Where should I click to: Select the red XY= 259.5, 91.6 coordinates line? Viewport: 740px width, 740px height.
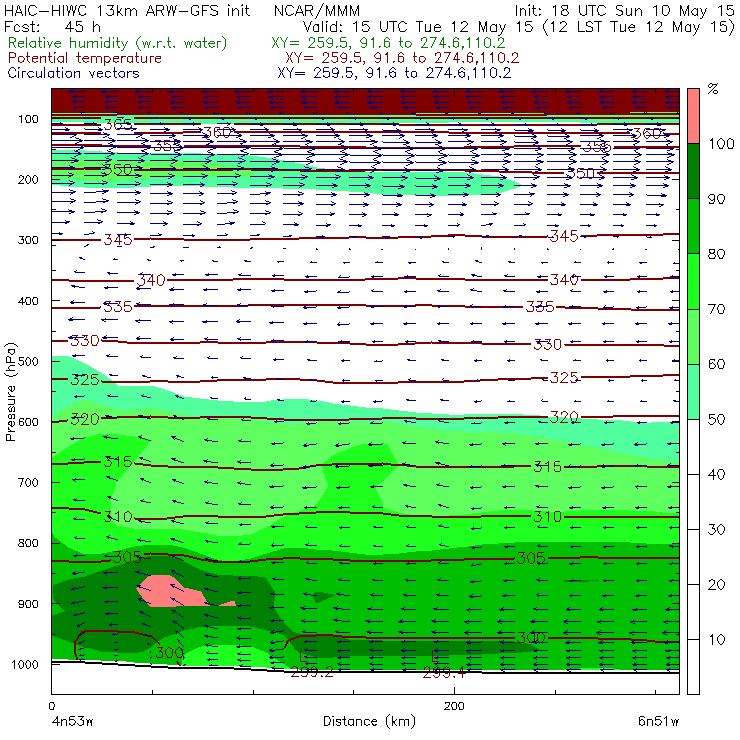[x=402, y=58]
